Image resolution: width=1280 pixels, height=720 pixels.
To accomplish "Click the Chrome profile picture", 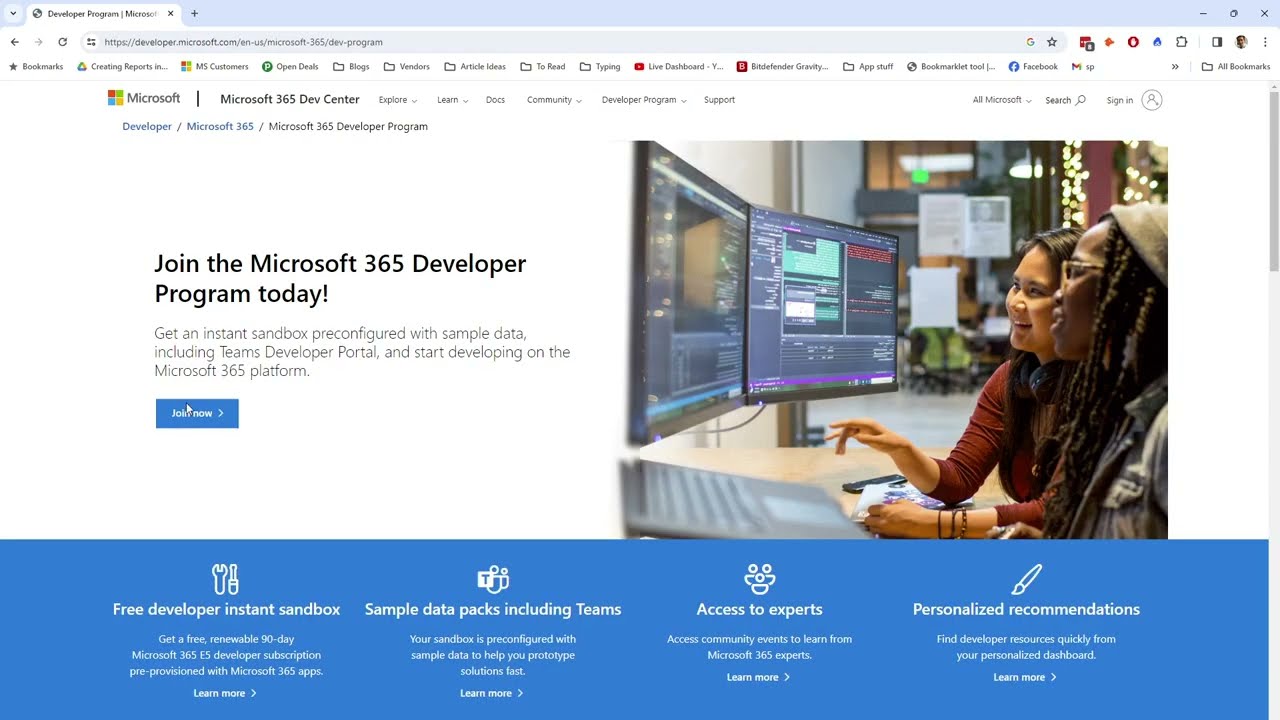I will 1241,42.
